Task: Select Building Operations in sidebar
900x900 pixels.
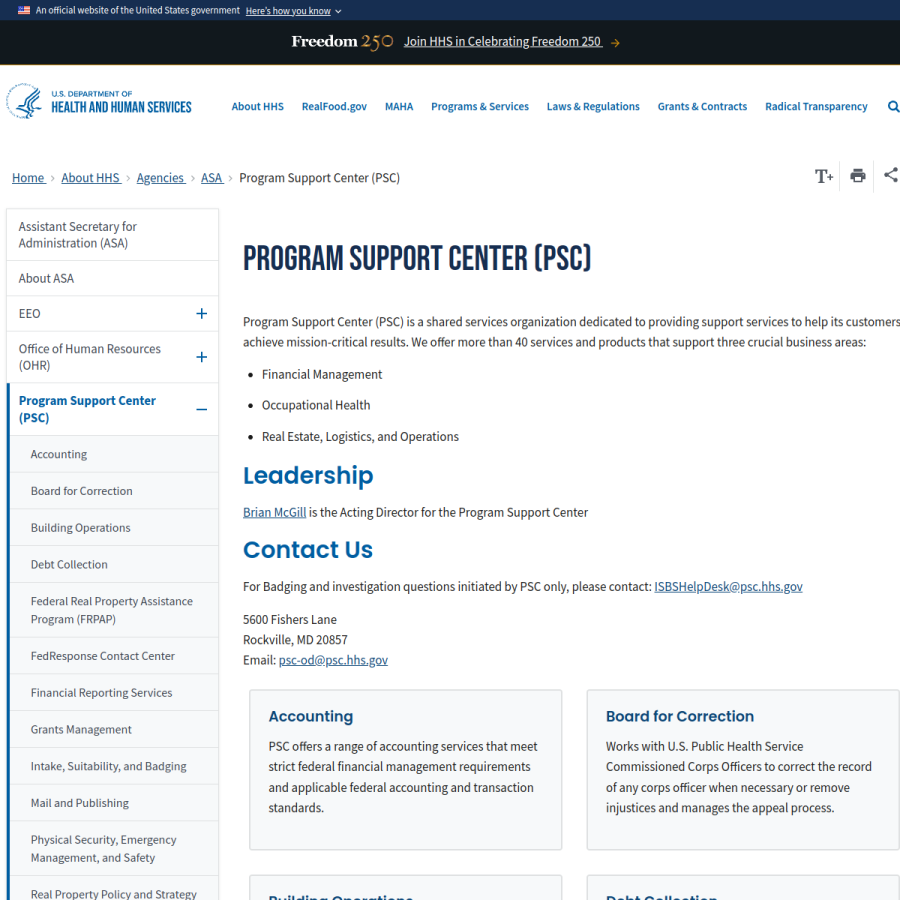Action: click(x=114, y=527)
